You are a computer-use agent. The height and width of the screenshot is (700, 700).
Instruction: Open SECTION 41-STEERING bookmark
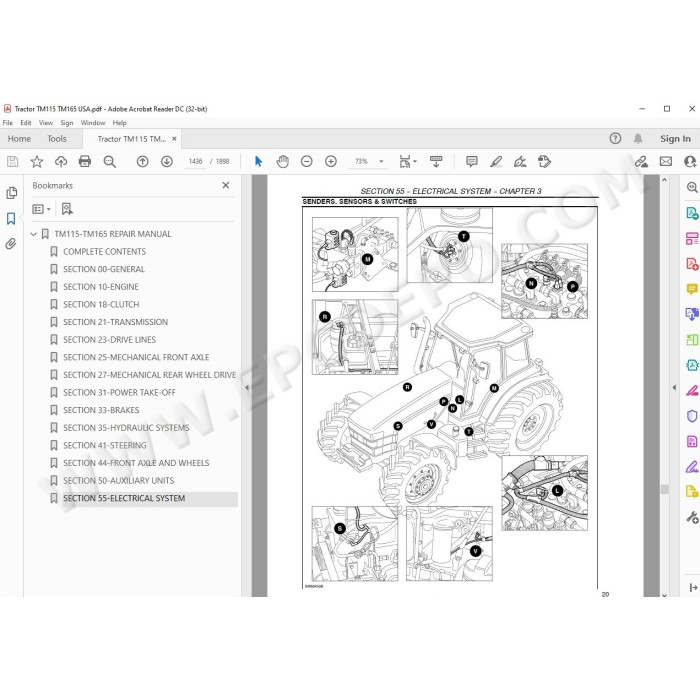[x=105, y=446]
